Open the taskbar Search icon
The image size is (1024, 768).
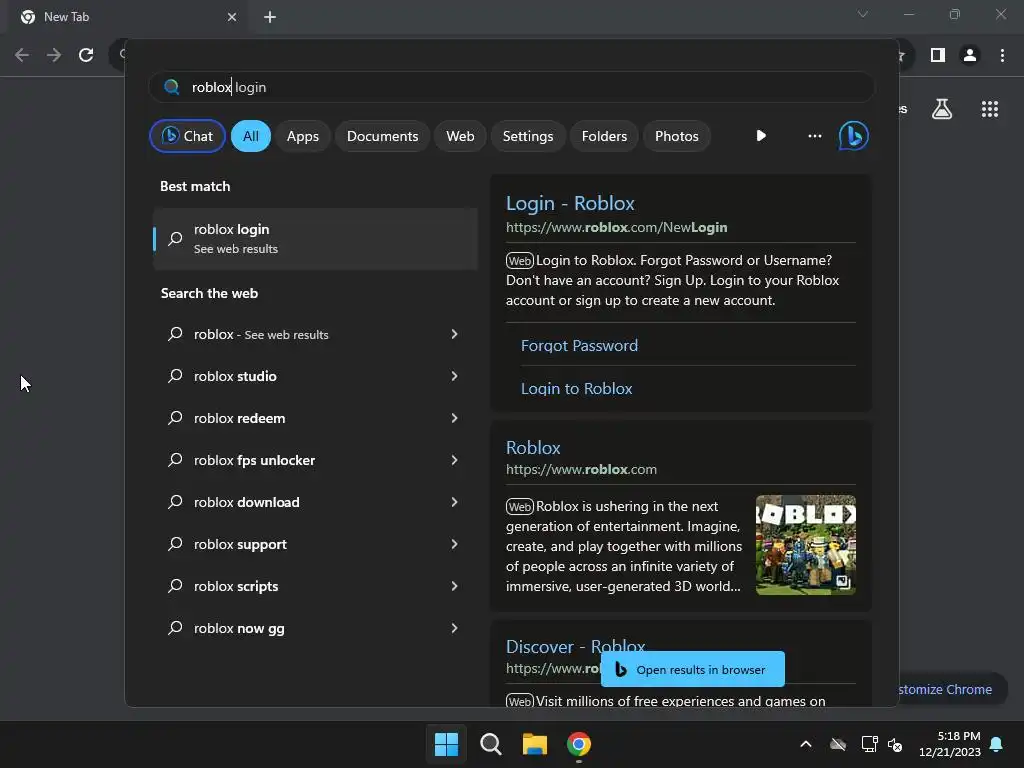point(490,744)
